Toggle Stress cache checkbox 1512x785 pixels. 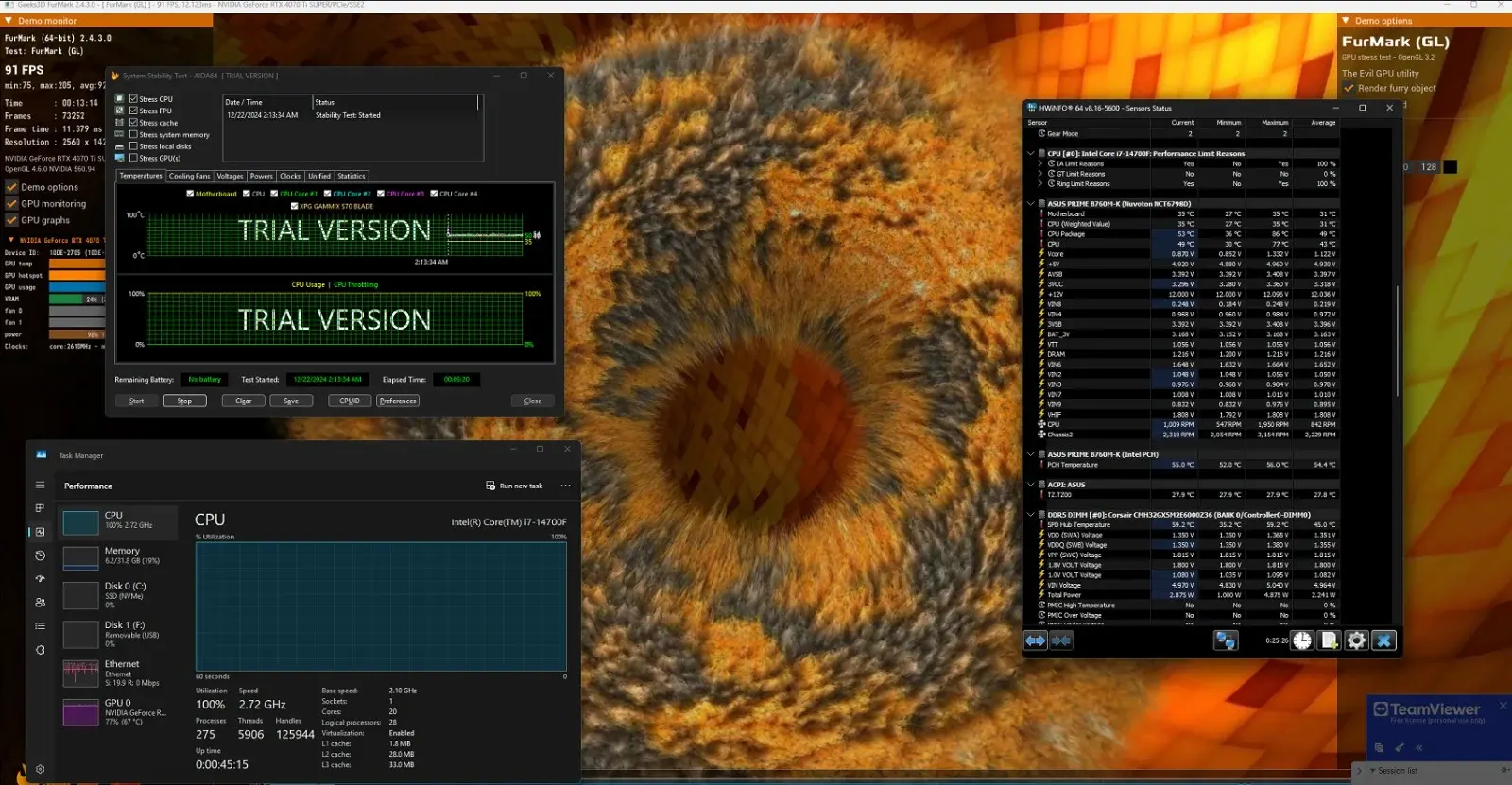[133, 123]
